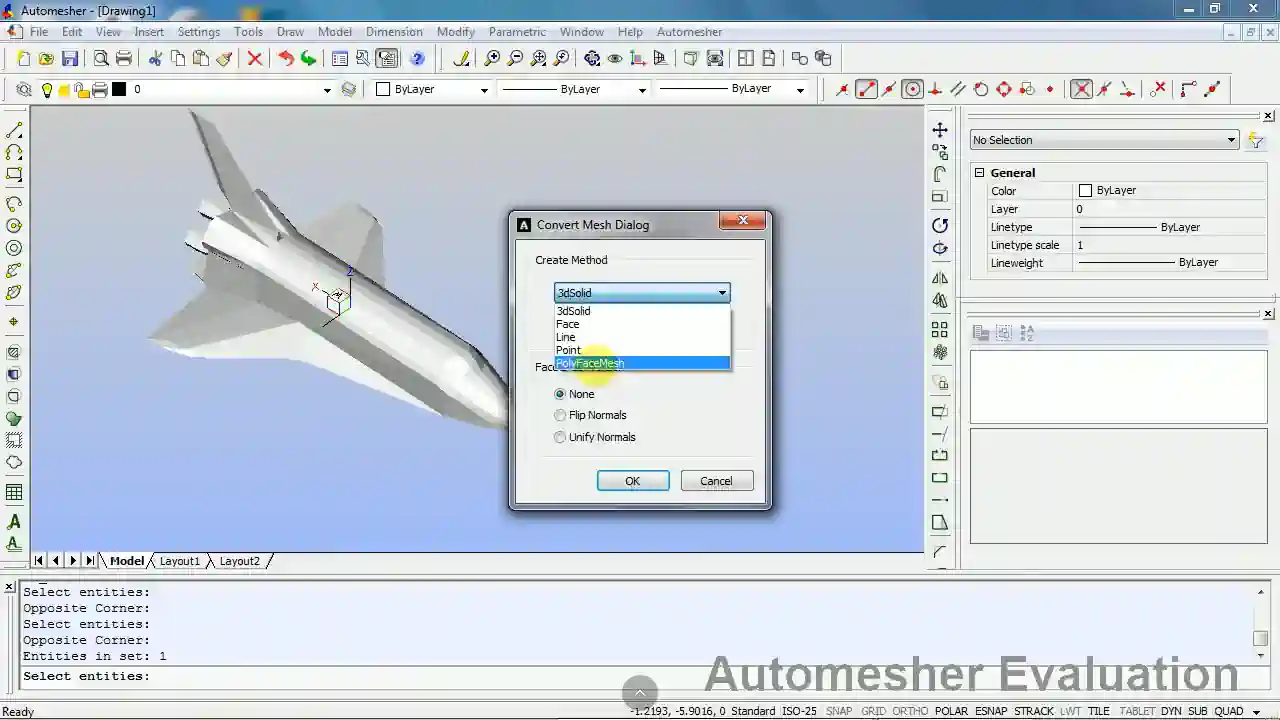The width and height of the screenshot is (1280, 720).
Task: Open the Automesher menu
Action: (x=689, y=32)
